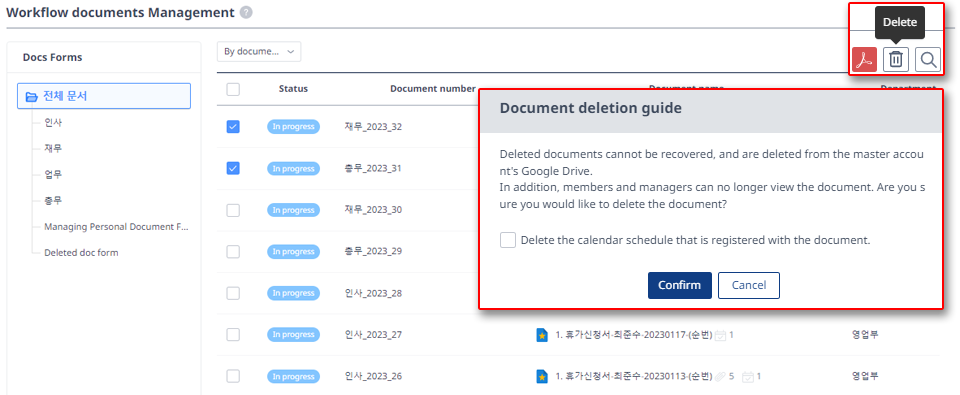960x395 pixels.
Task: Select 총무 folder in Docs Forms
Action: tap(53, 200)
